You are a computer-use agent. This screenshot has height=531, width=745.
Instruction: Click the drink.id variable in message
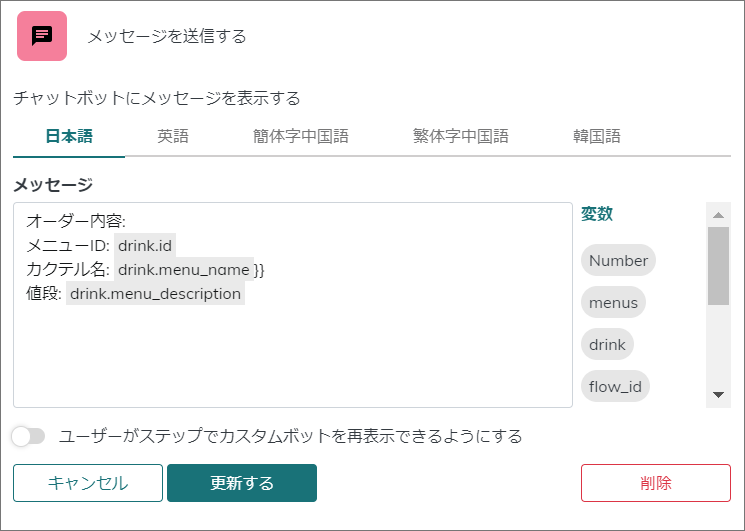click(146, 245)
